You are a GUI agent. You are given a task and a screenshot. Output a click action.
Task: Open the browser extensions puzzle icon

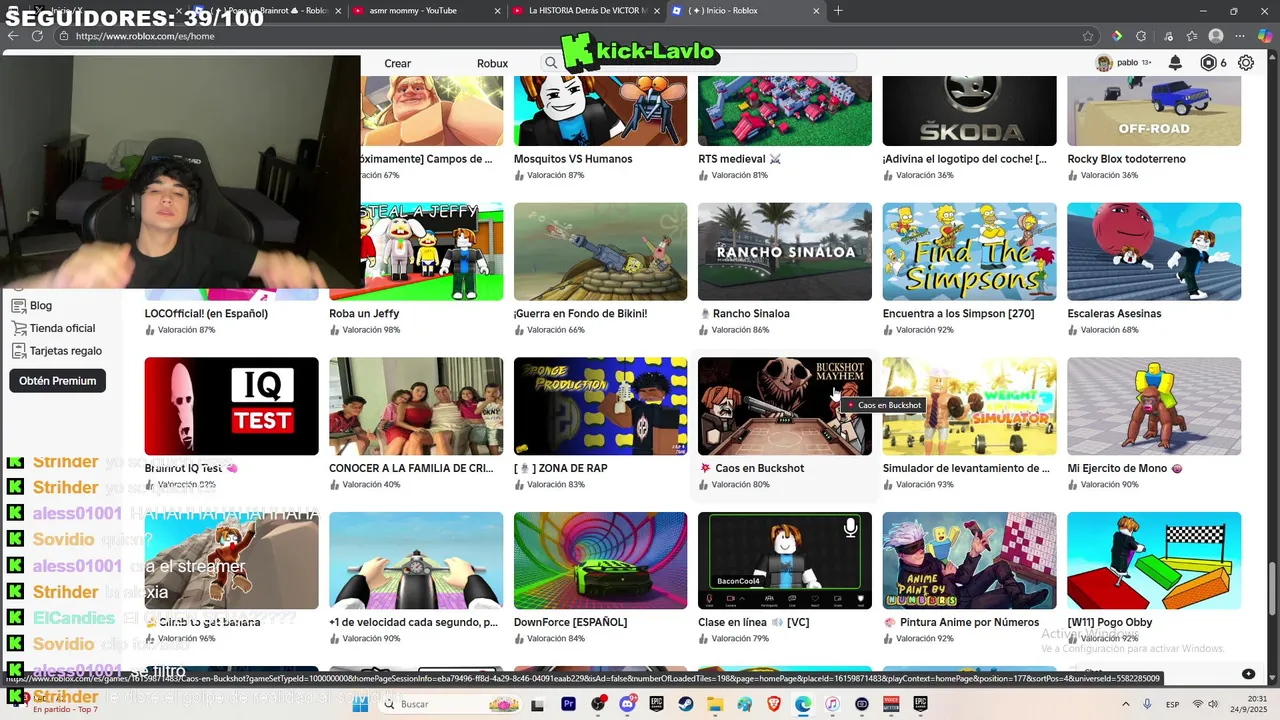point(1141,36)
